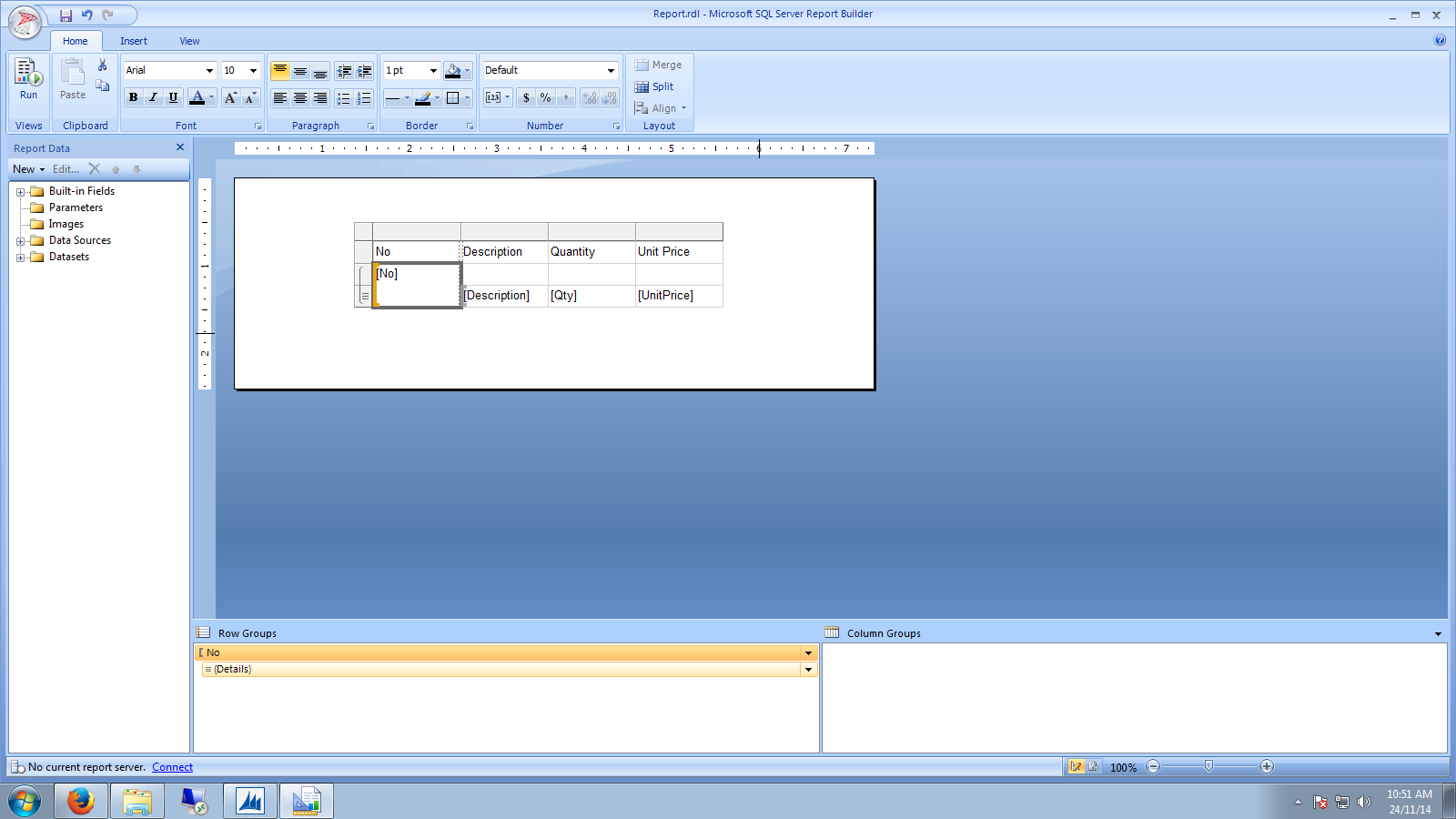The width and height of the screenshot is (1456, 819).
Task: Click the Run button to preview report
Action: click(x=28, y=80)
